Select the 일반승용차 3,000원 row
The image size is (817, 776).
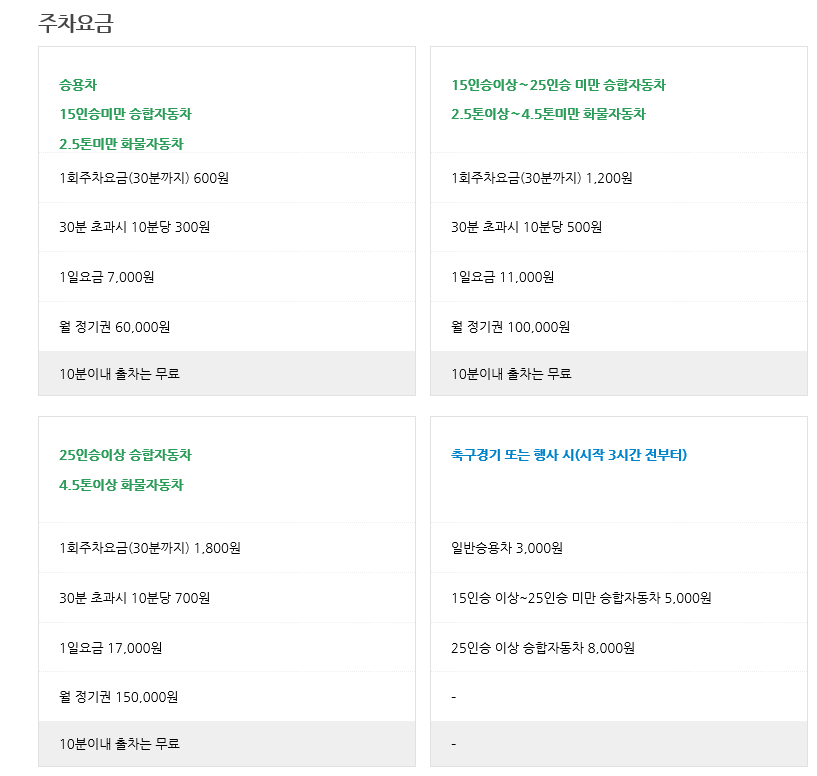(507, 548)
